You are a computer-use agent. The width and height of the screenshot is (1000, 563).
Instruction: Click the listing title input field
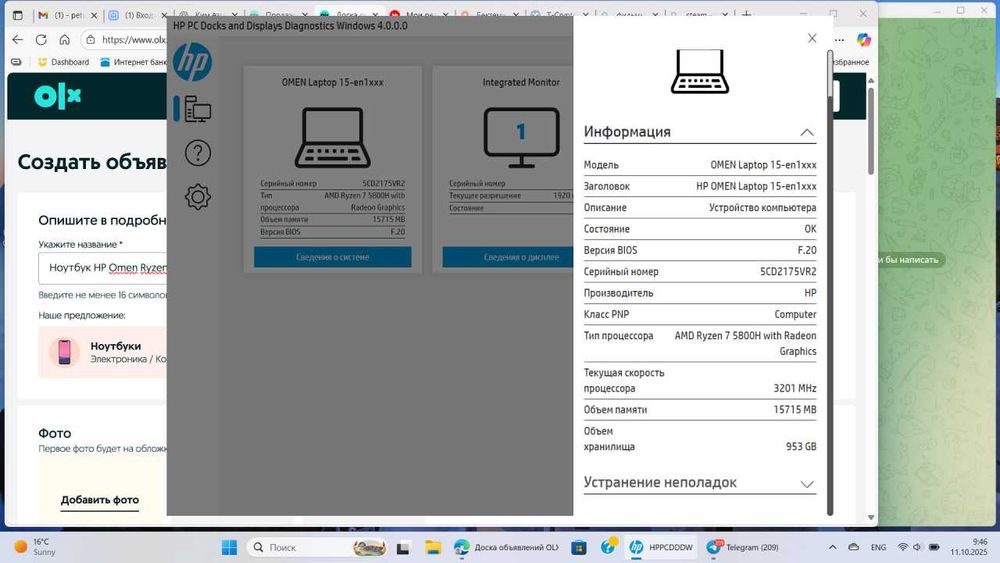pyautogui.click(x=103, y=268)
